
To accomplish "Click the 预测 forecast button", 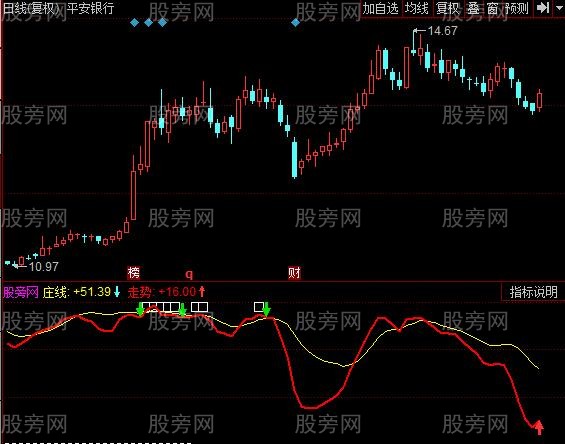I will tap(517, 9).
